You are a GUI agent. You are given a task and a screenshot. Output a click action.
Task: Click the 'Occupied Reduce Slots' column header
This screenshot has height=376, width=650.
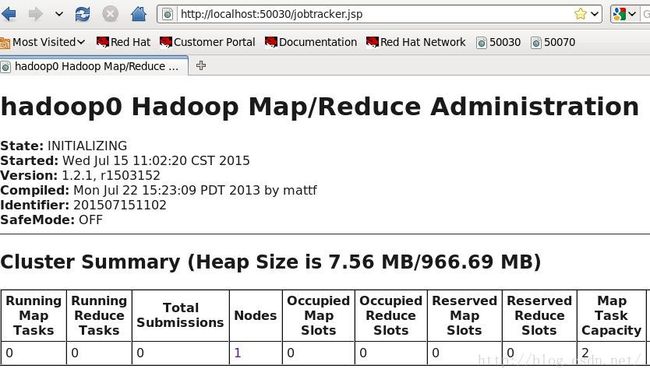pyautogui.click(x=391, y=315)
